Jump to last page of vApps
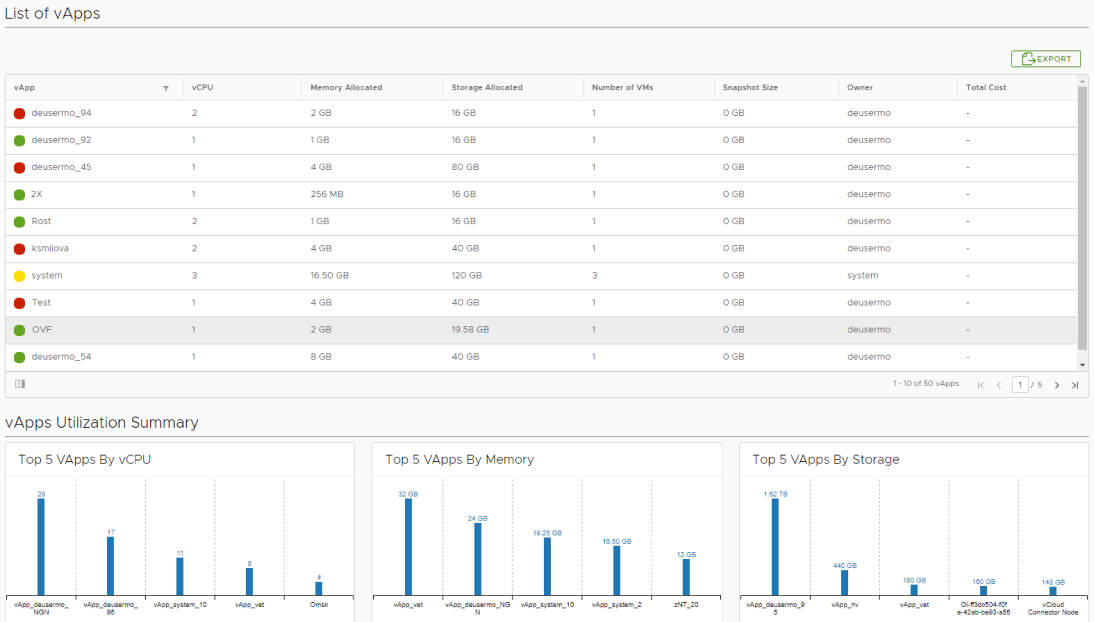Viewport: 1094px width, 622px height. (x=1075, y=385)
